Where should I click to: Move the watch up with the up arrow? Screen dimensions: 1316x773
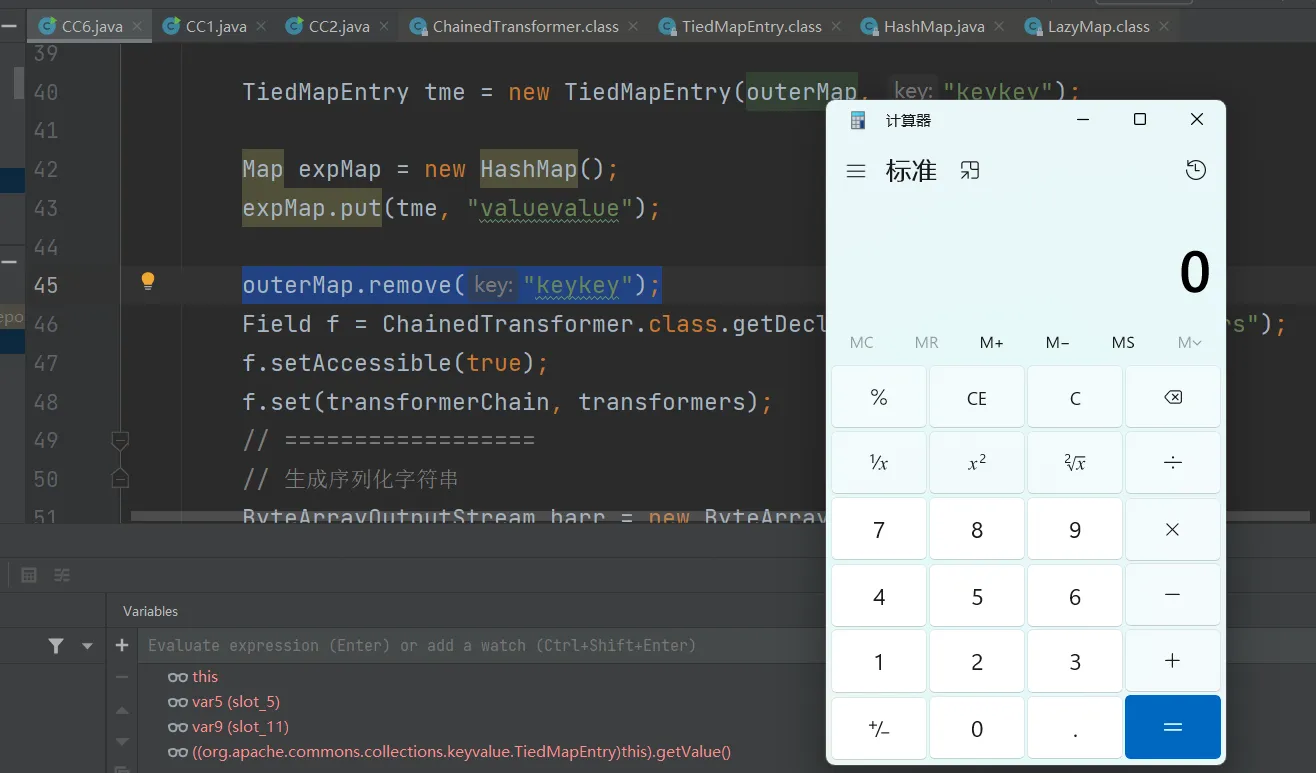[122, 710]
